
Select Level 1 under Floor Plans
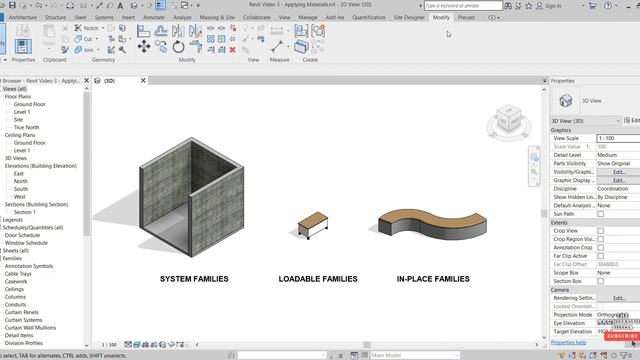pyautogui.click(x=22, y=112)
